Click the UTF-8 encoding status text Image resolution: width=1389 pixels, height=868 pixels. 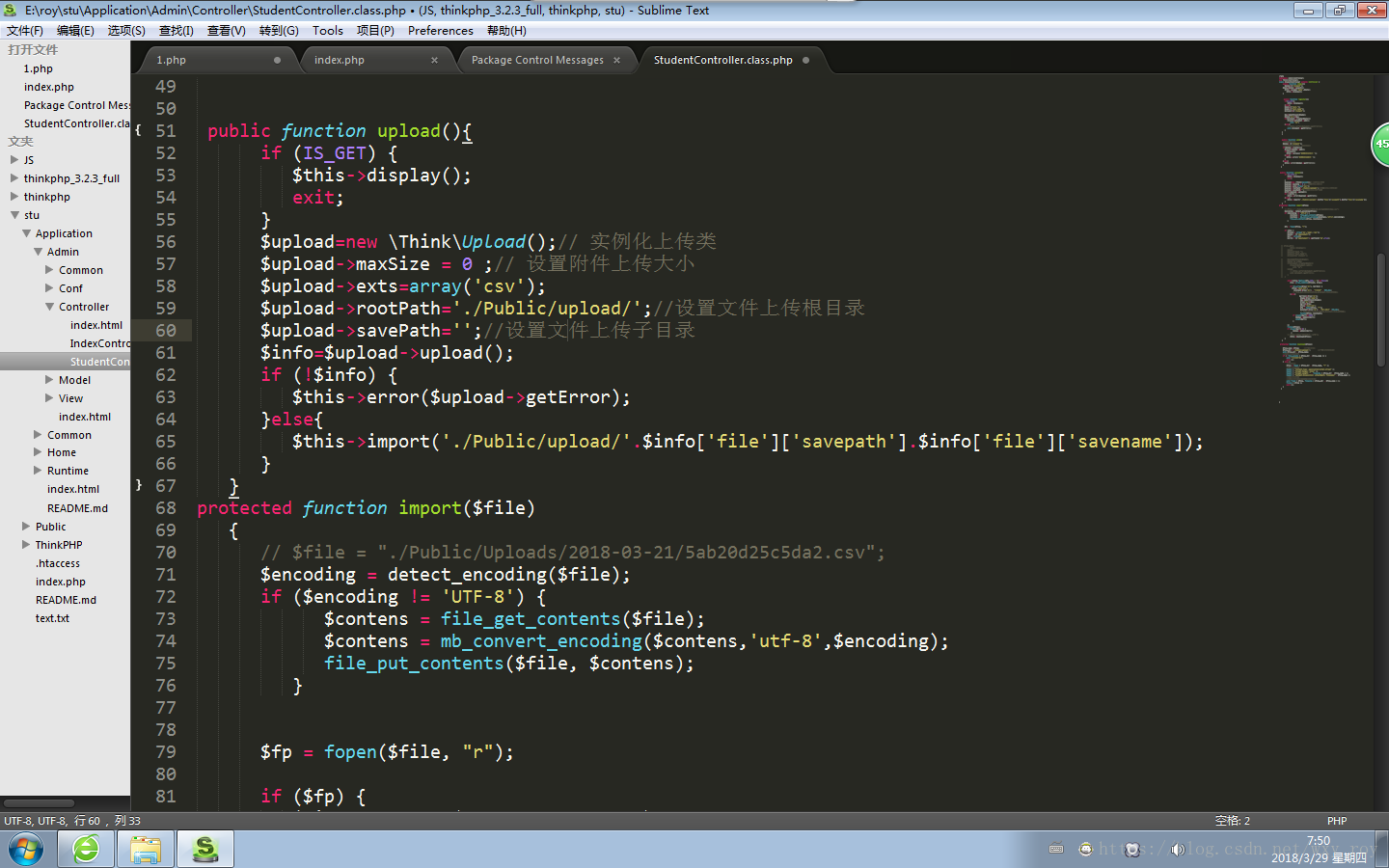click(35, 821)
